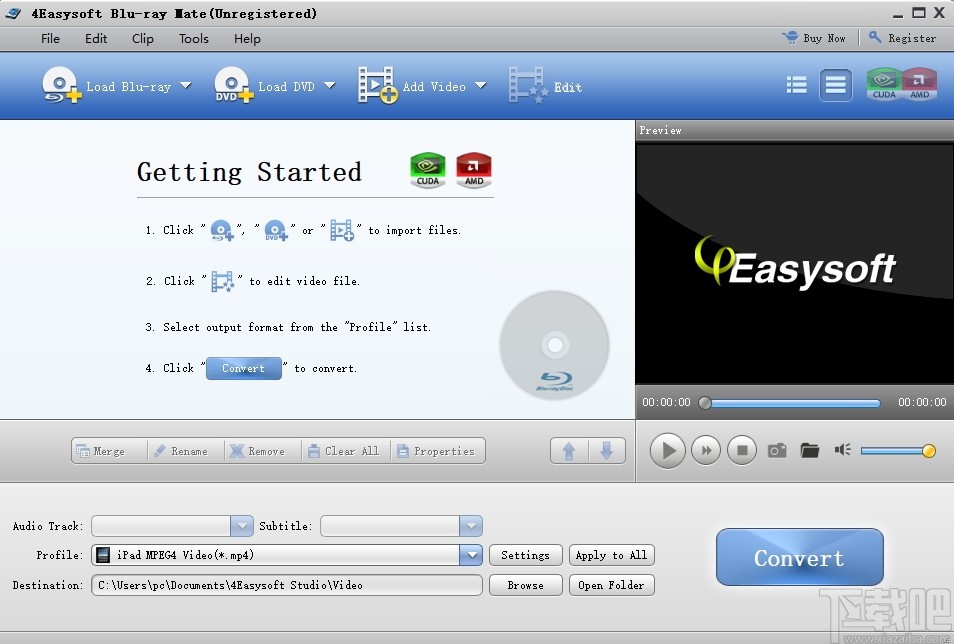Toggle the thumbnail view button
This screenshot has width=954, height=644.
(x=836, y=85)
